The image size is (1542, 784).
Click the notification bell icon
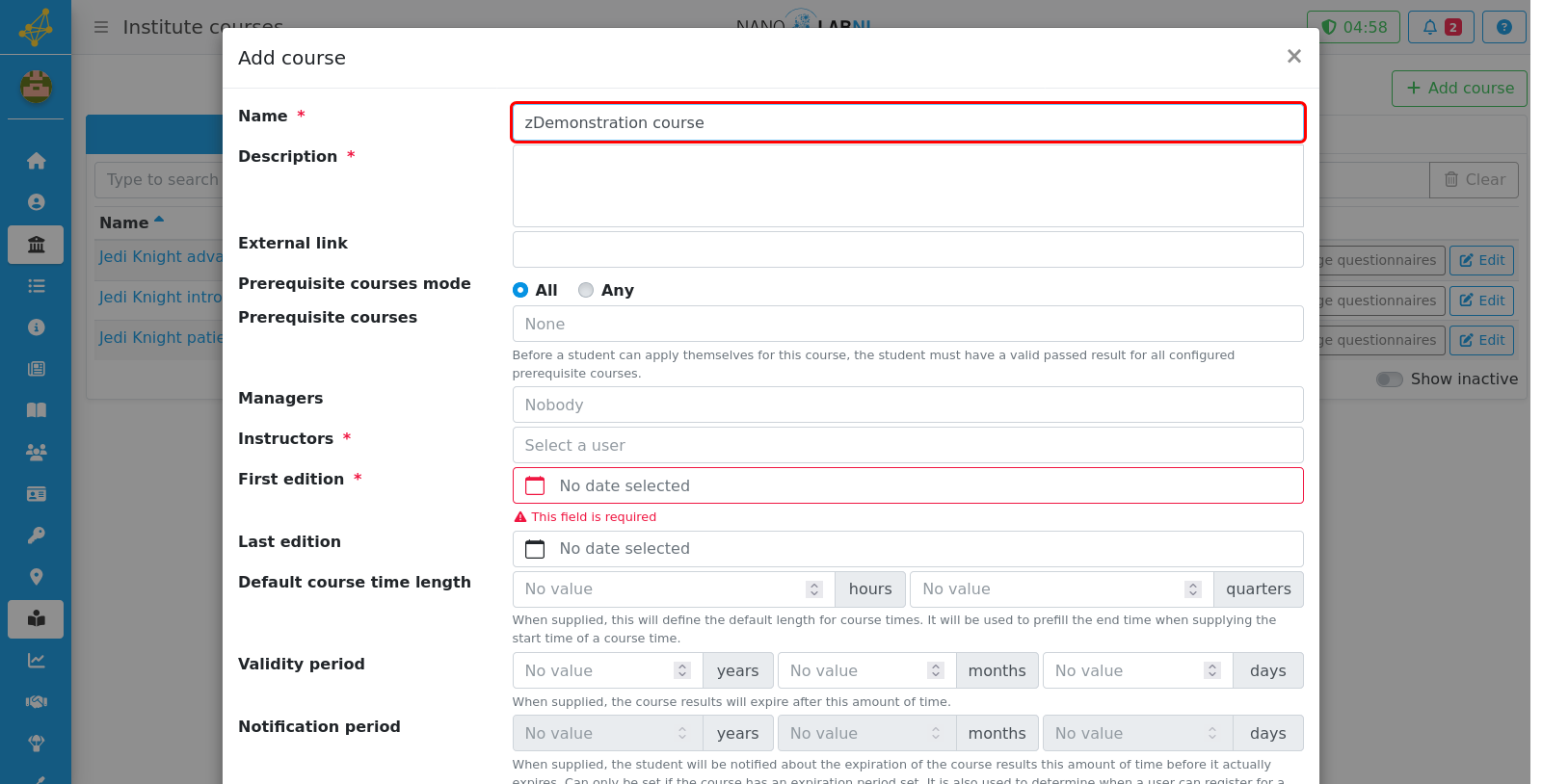coord(1430,27)
